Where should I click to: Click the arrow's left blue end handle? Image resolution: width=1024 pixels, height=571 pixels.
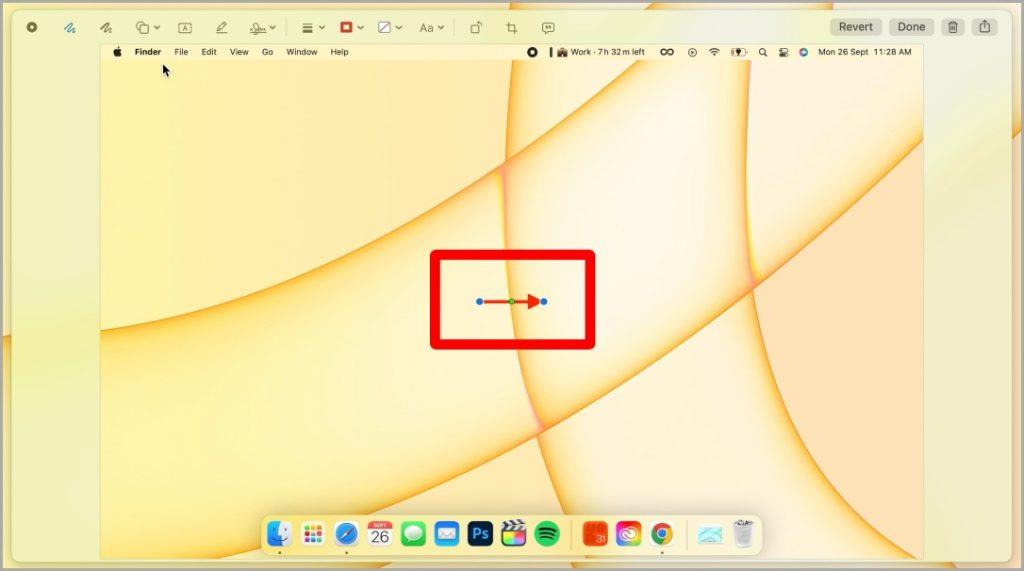coord(479,301)
